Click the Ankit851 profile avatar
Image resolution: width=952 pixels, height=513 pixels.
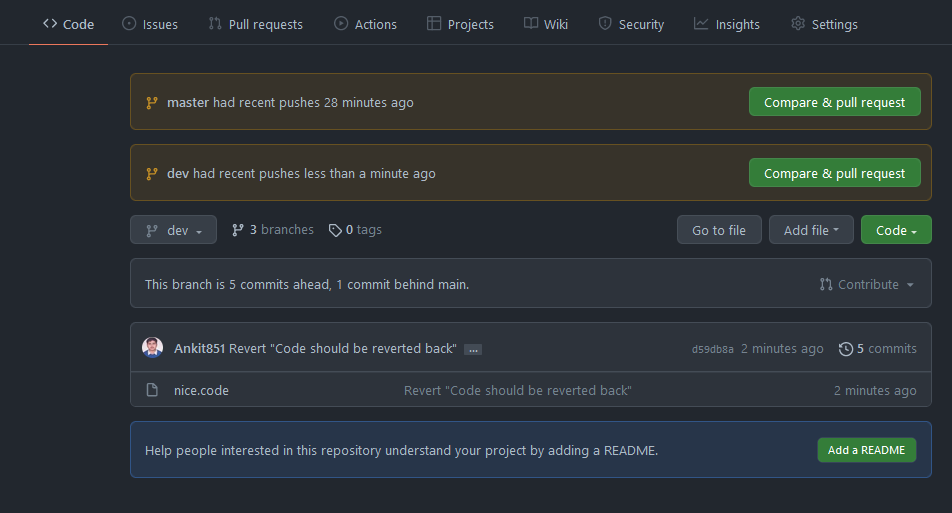(152, 348)
